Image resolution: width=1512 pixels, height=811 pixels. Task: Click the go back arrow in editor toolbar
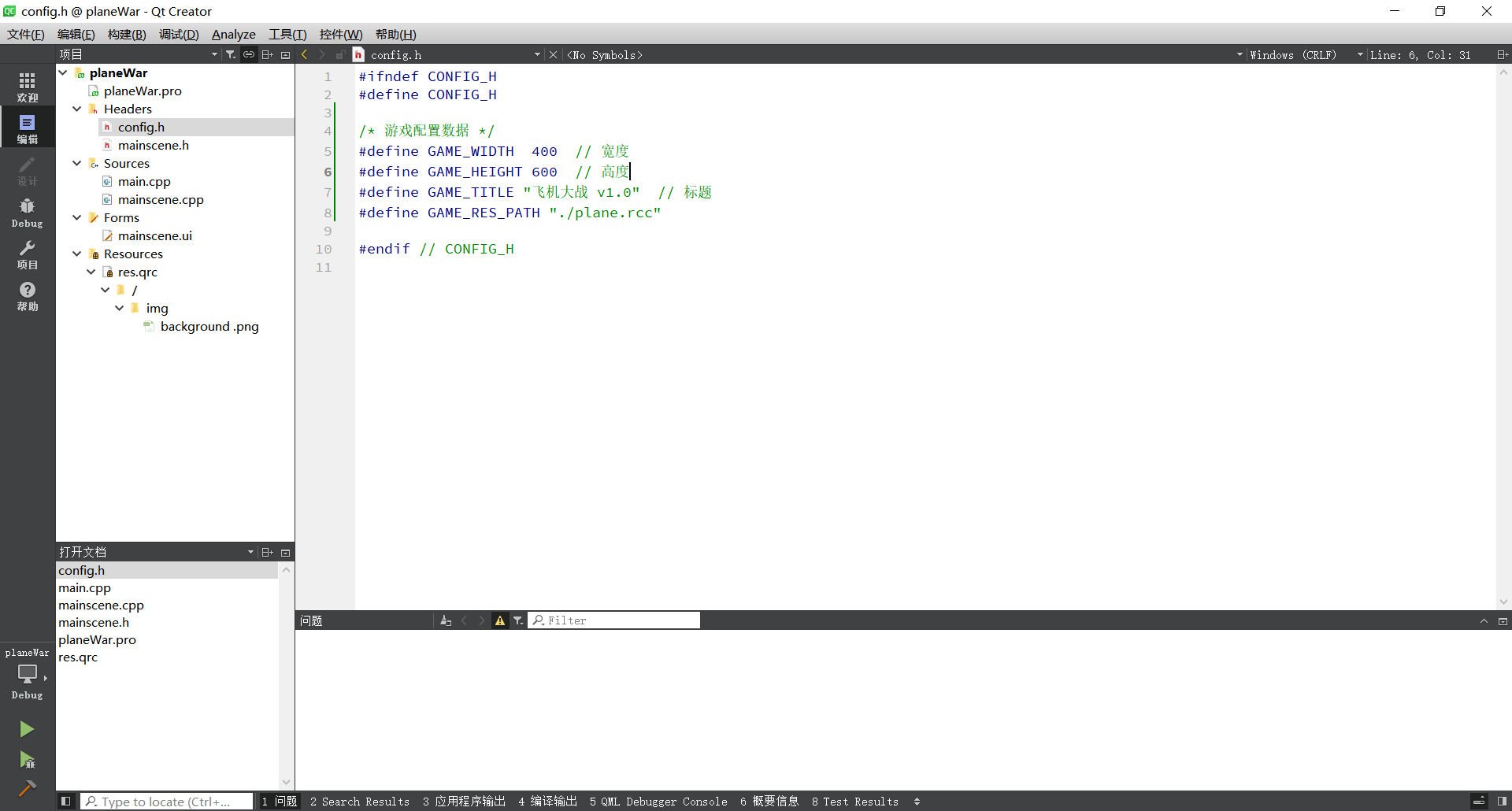(305, 54)
